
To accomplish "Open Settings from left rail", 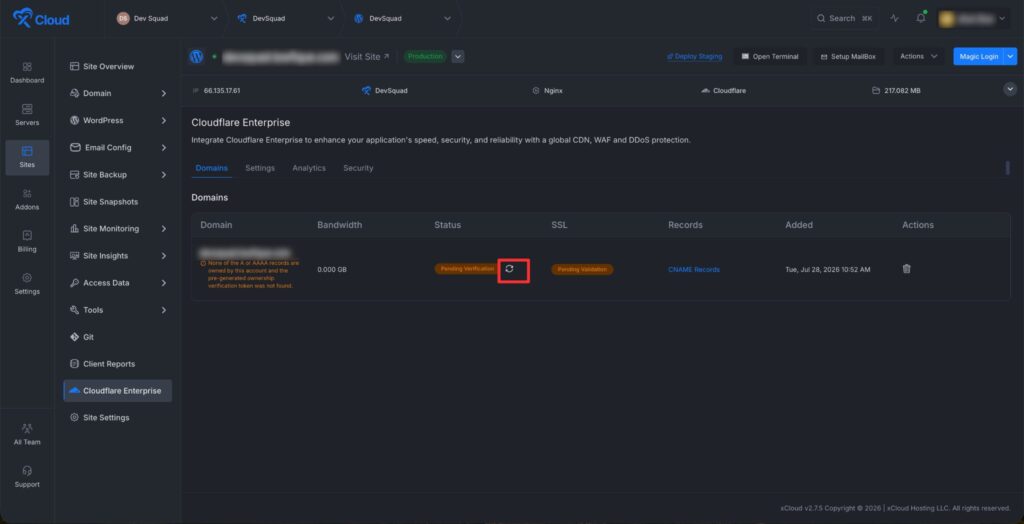I will tap(27, 284).
